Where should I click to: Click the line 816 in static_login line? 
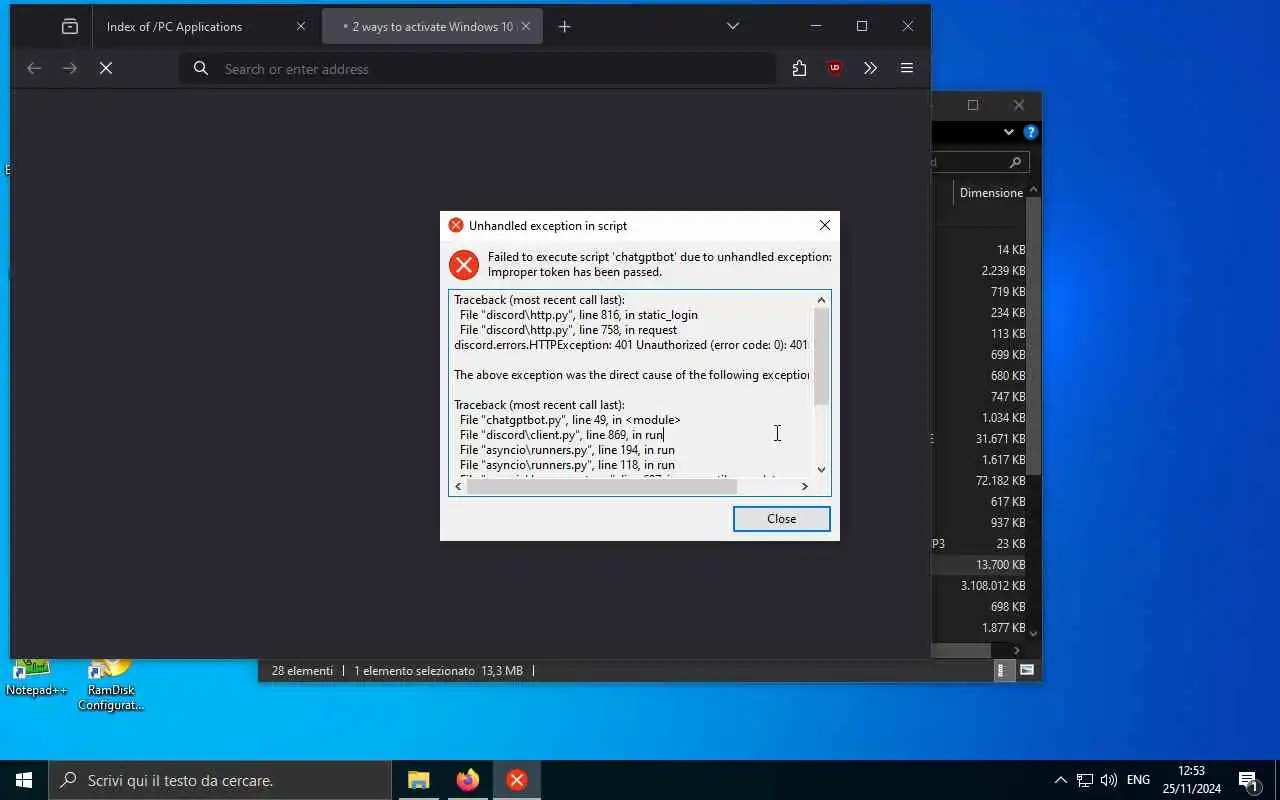click(579, 315)
